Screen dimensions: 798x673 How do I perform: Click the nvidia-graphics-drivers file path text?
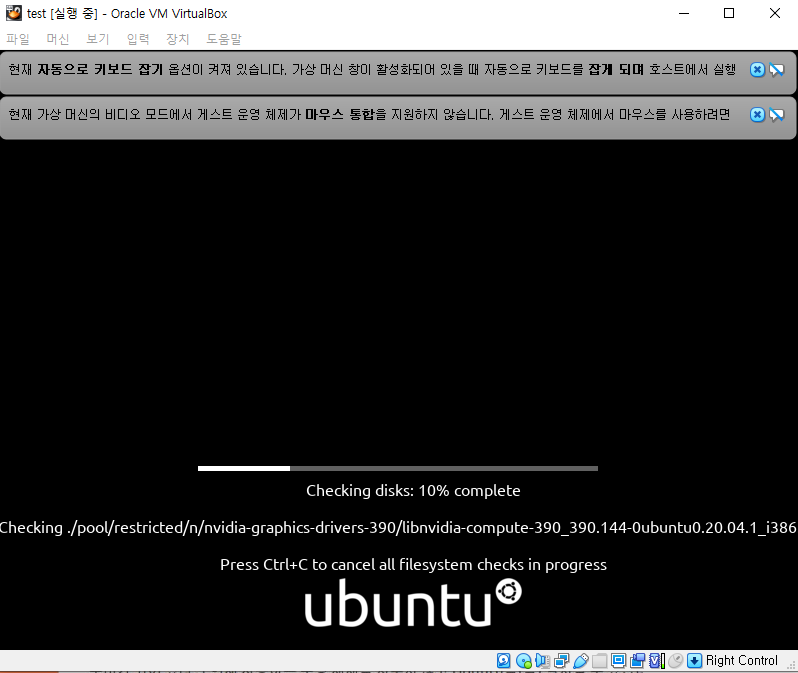[x=398, y=528]
